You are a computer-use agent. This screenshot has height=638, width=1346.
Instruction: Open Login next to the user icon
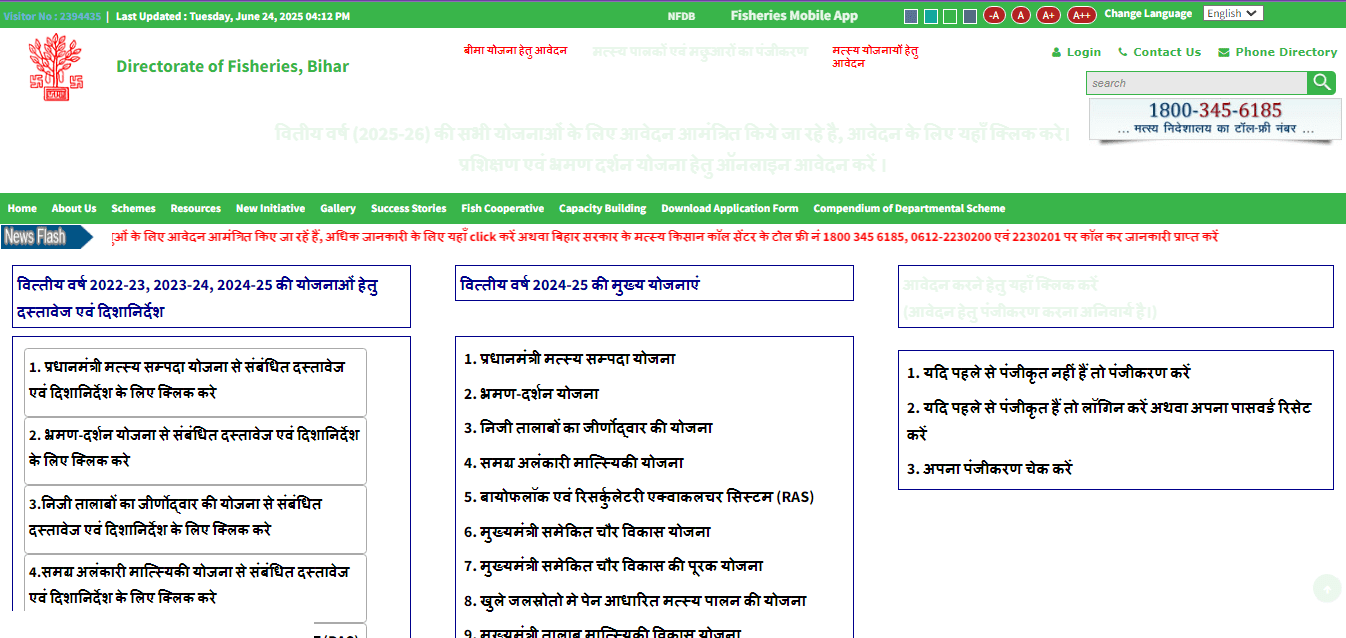point(1083,52)
